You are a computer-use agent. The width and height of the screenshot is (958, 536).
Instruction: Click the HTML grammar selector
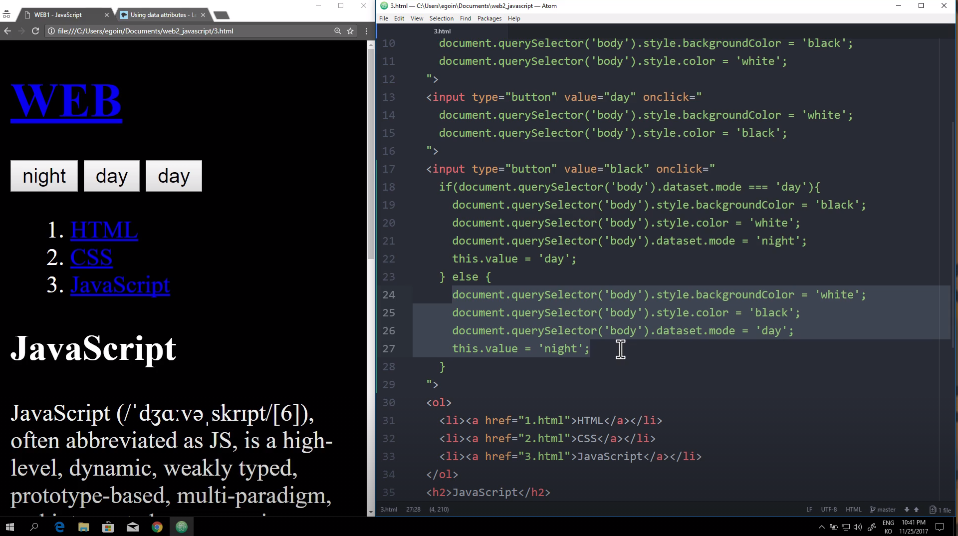pyautogui.click(x=854, y=510)
